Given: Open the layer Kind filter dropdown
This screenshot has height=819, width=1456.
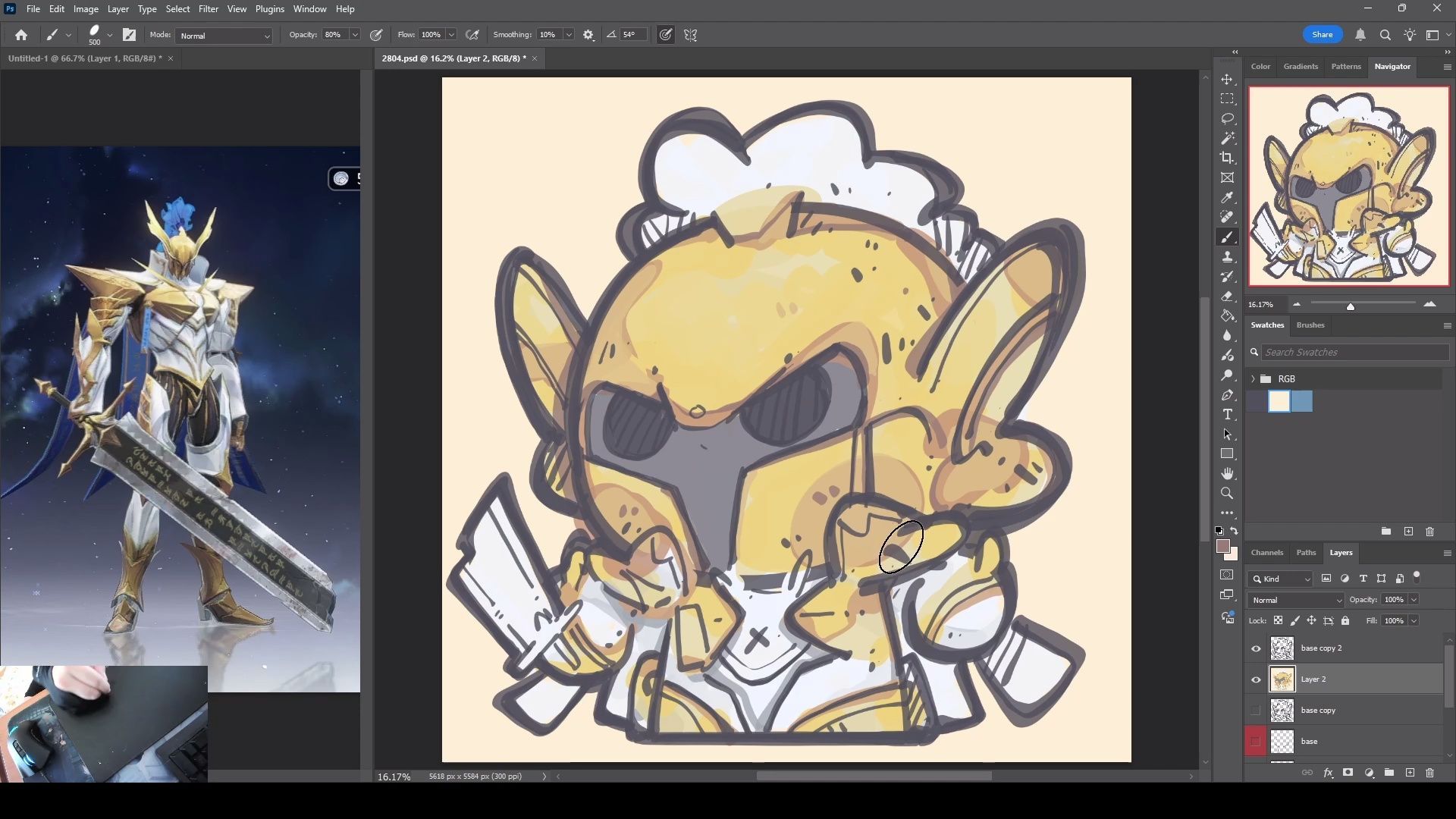Looking at the screenshot, I should pos(1280,579).
